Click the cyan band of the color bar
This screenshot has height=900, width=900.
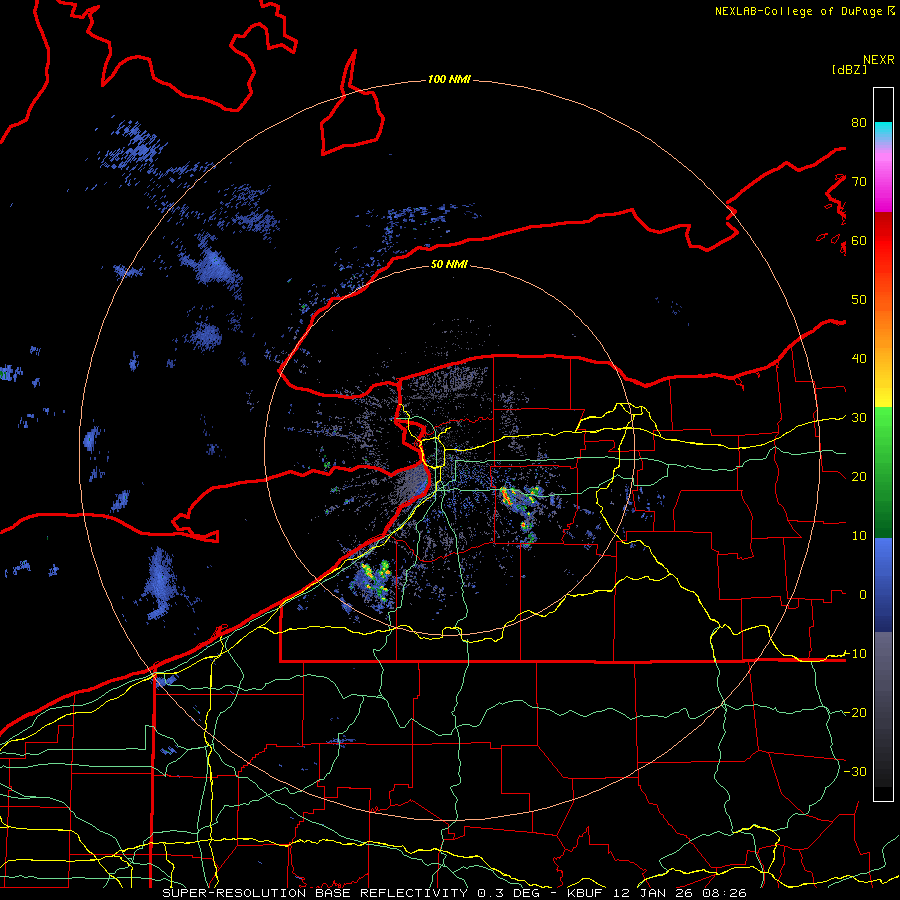tap(883, 130)
